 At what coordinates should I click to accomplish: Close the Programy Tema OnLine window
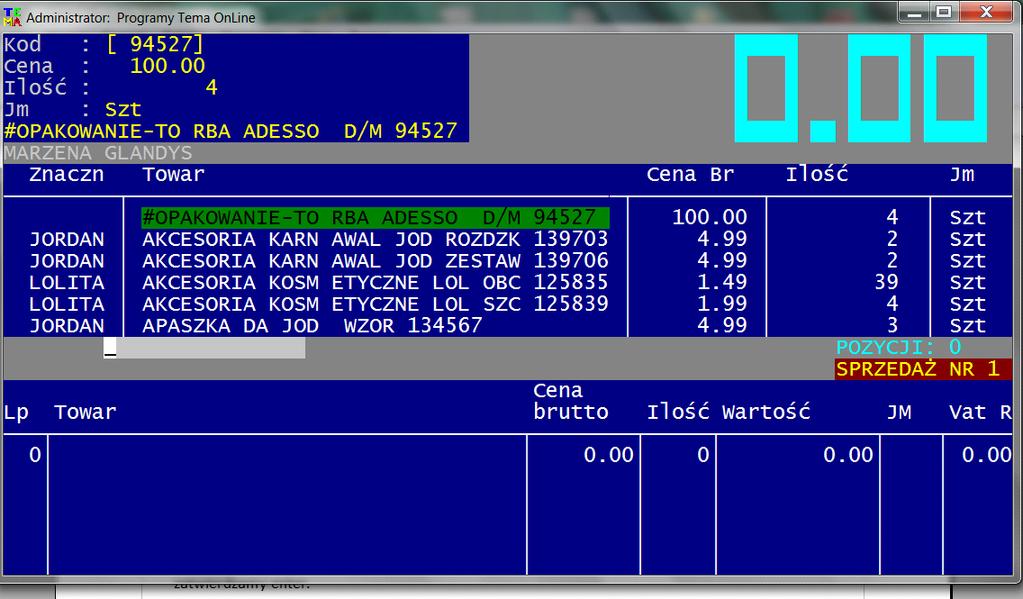[x=986, y=12]
